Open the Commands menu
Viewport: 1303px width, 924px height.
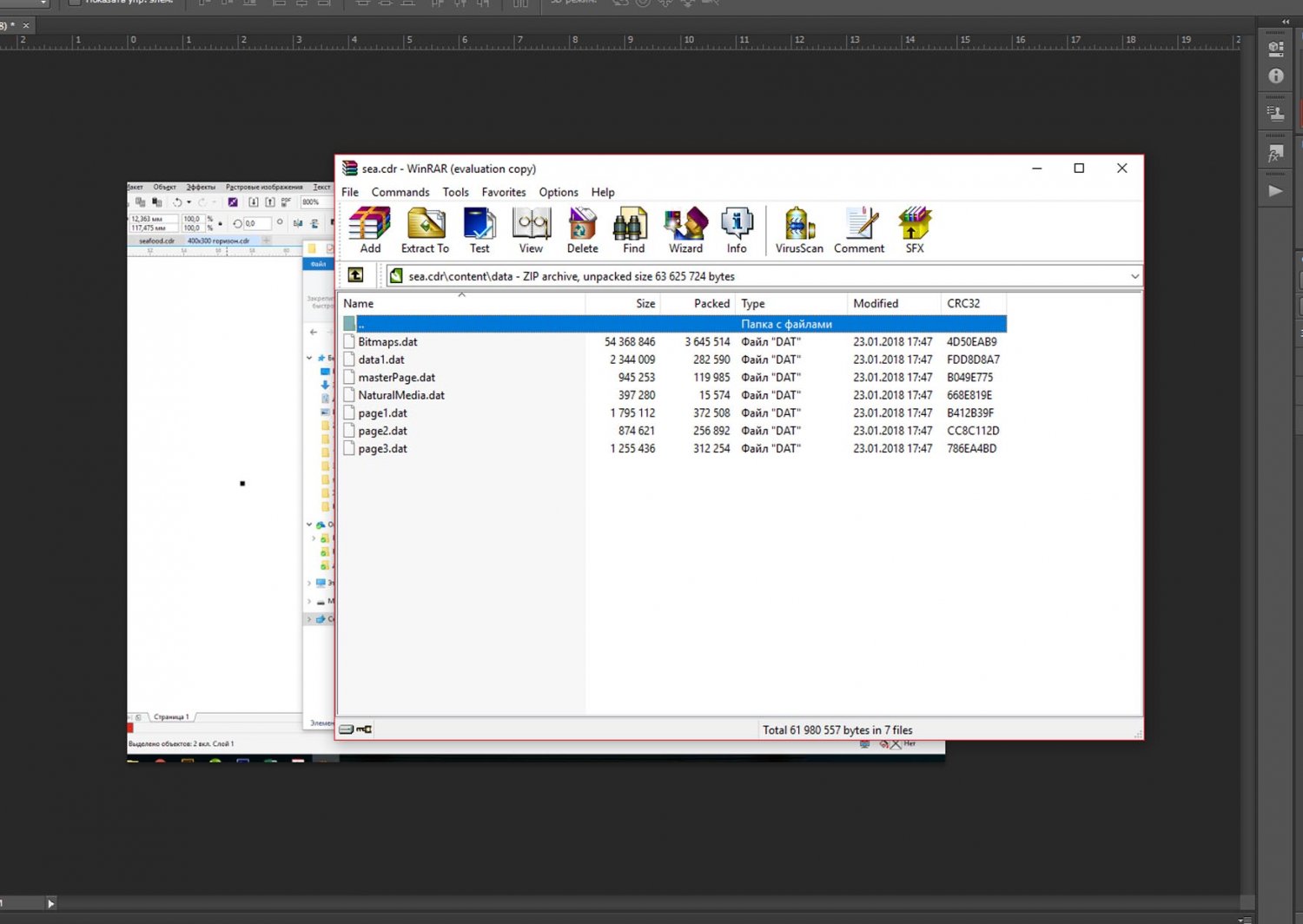(400, 192)
